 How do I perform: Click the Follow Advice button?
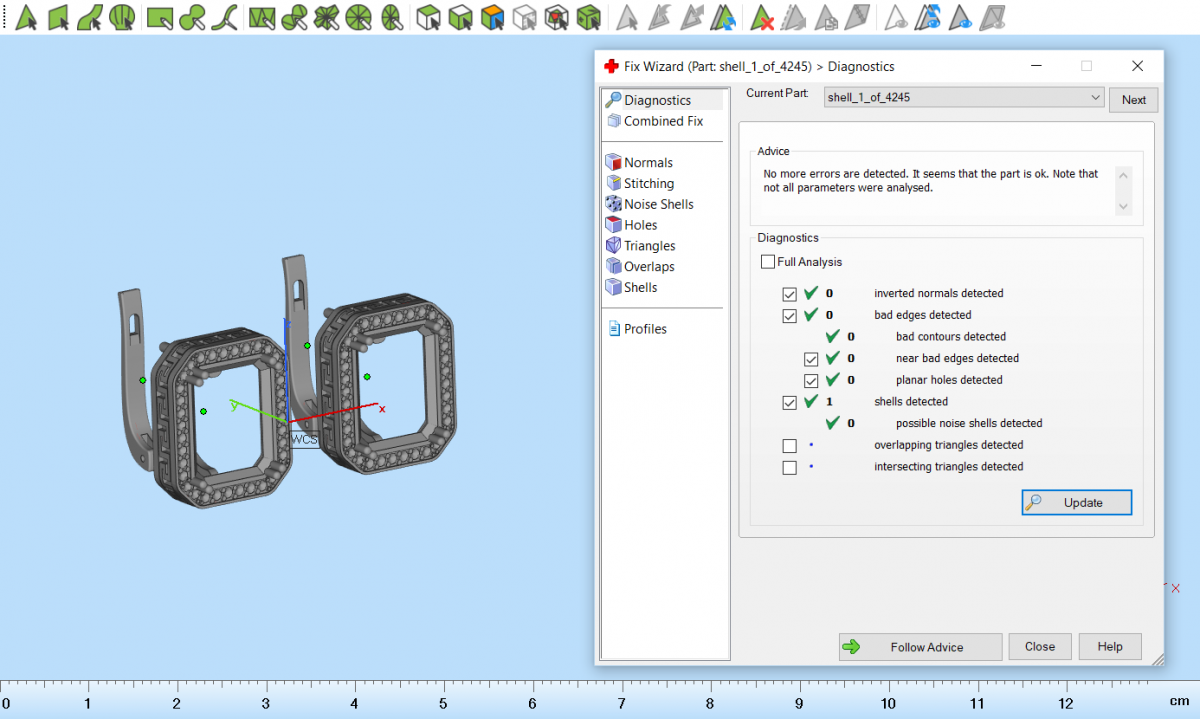pyautogui.click(x=920, y=647)
